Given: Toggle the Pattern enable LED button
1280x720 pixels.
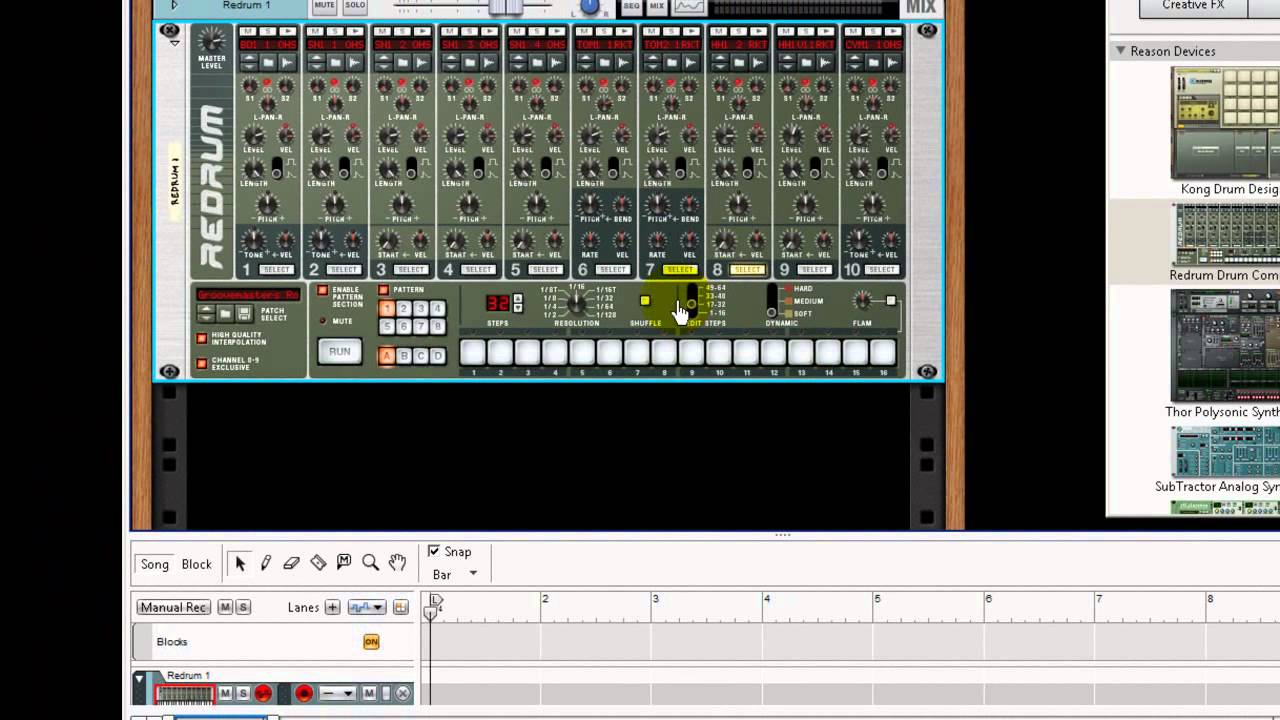Looking at the screenshot, I should [x=383, y=290].
